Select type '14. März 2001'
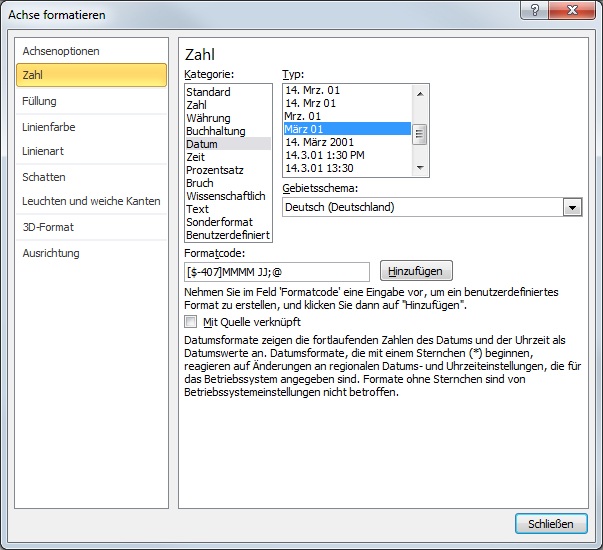Viewport: 603px width, 550px height. (x=347, y=142)
